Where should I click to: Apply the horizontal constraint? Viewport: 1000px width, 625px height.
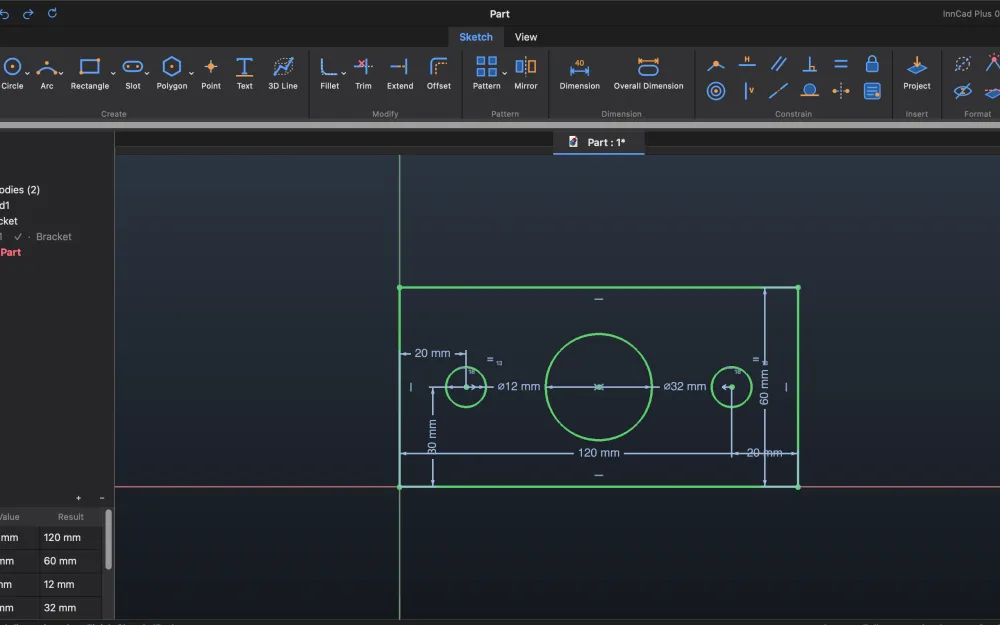point(747,64)
